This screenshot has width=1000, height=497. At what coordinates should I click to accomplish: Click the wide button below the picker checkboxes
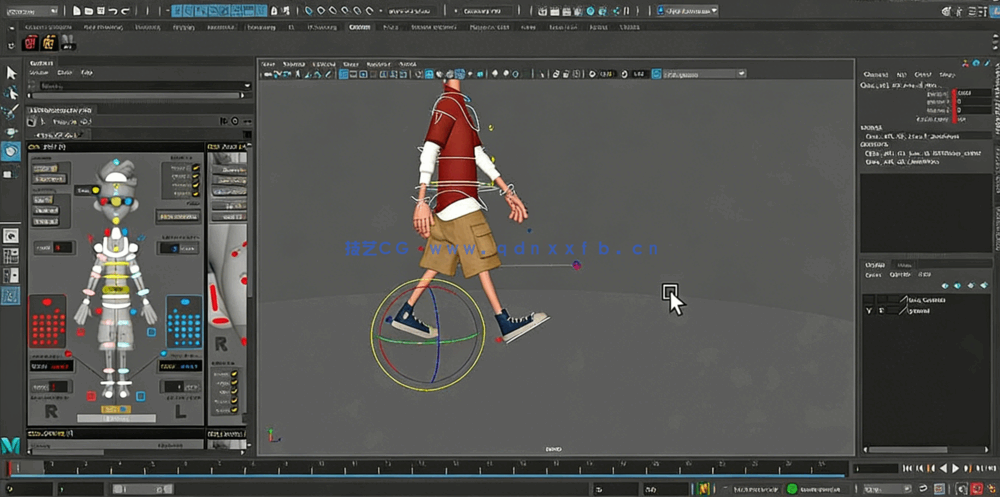point(179,216)
